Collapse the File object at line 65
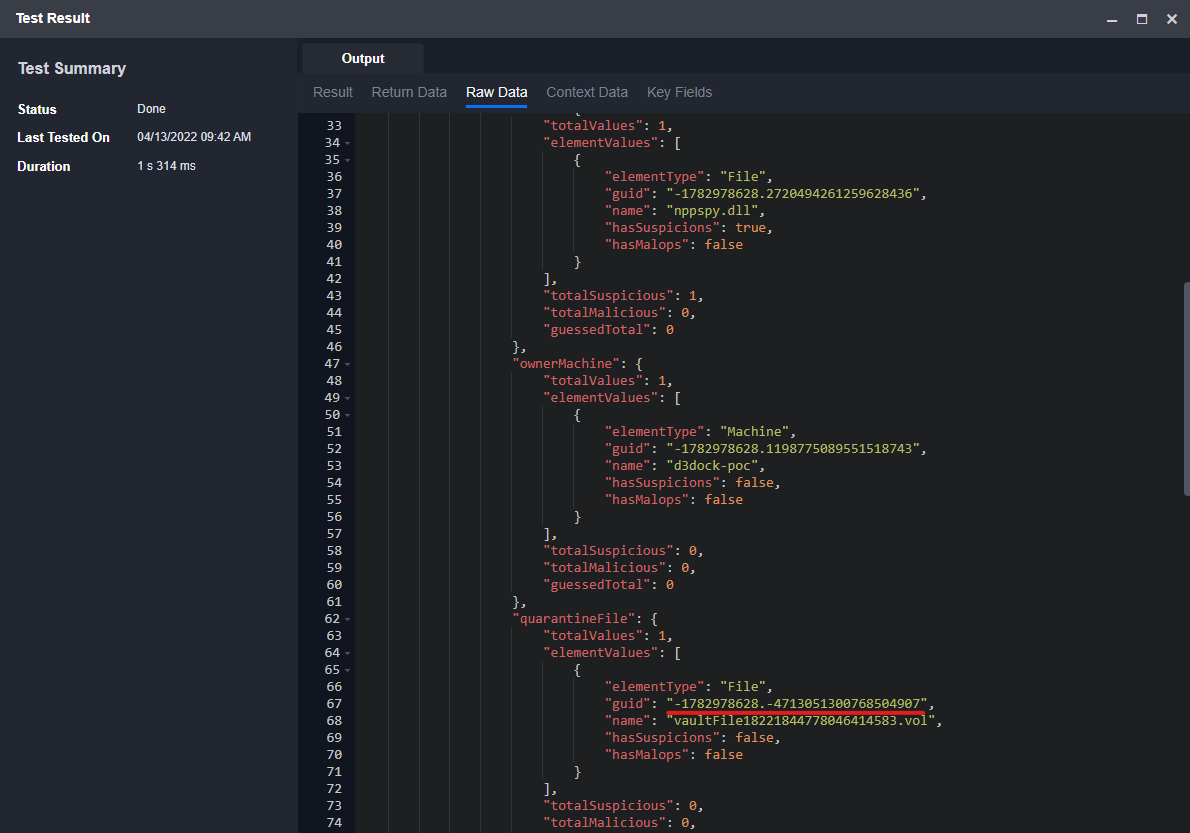Screen dimensions: 1190x833 pyautogui.click(x=347, y=670)
